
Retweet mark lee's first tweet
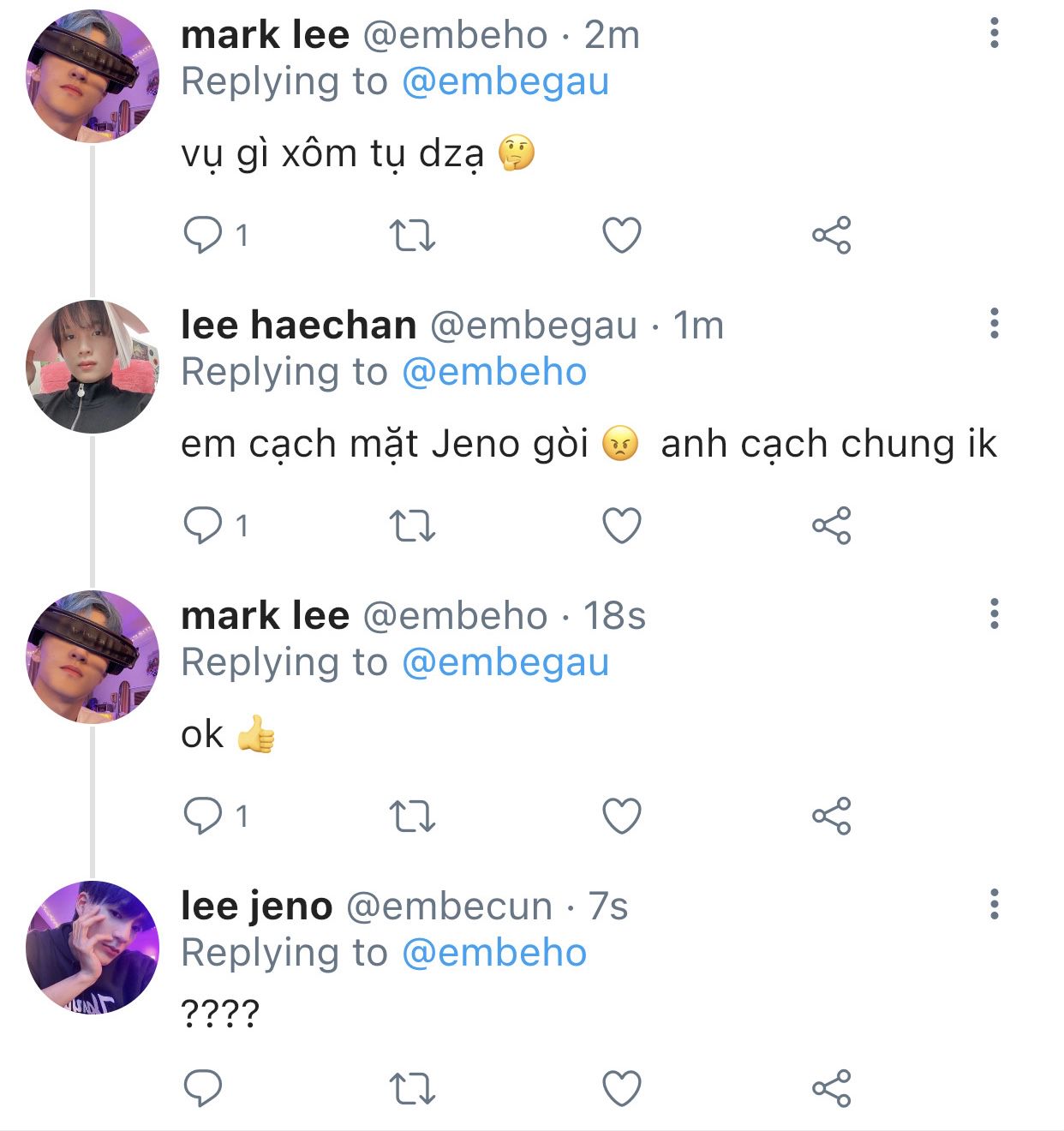pyautogui.click(x=412, y=235)
